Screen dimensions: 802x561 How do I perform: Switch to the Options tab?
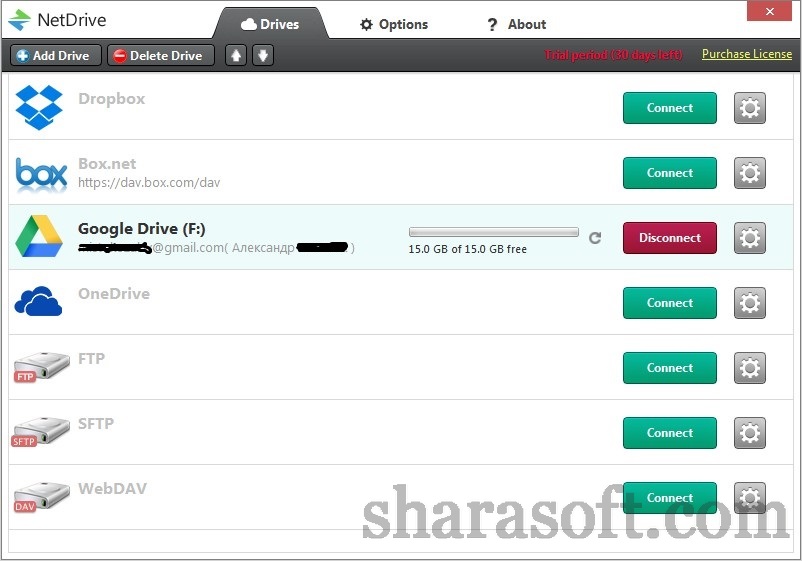(394, 24)
